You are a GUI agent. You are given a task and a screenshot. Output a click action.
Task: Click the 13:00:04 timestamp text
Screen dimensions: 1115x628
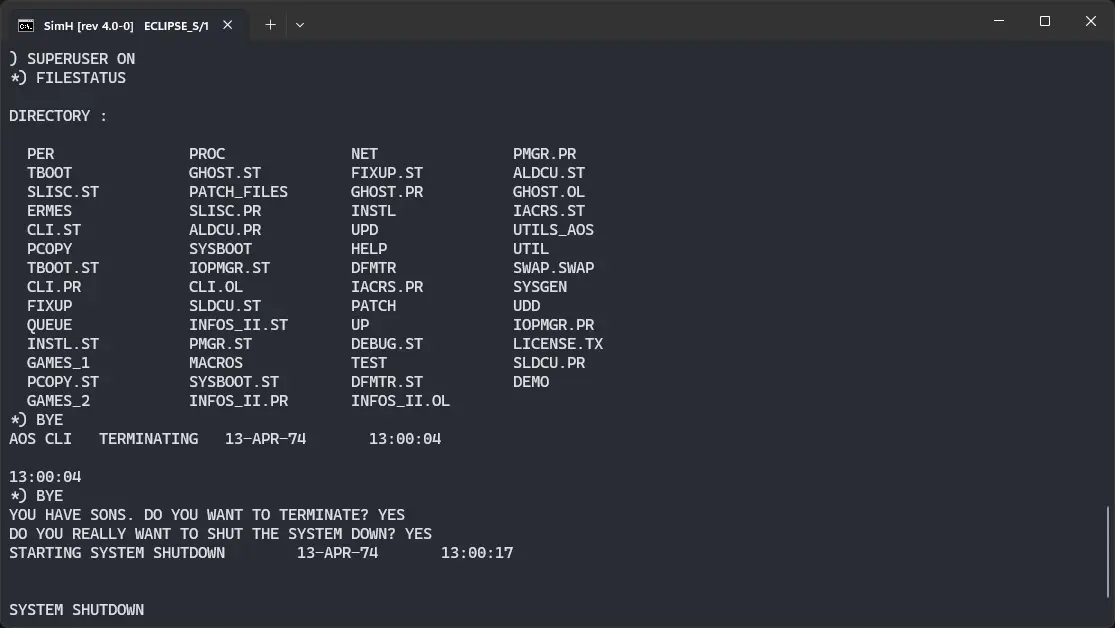(x=44, y=476)
